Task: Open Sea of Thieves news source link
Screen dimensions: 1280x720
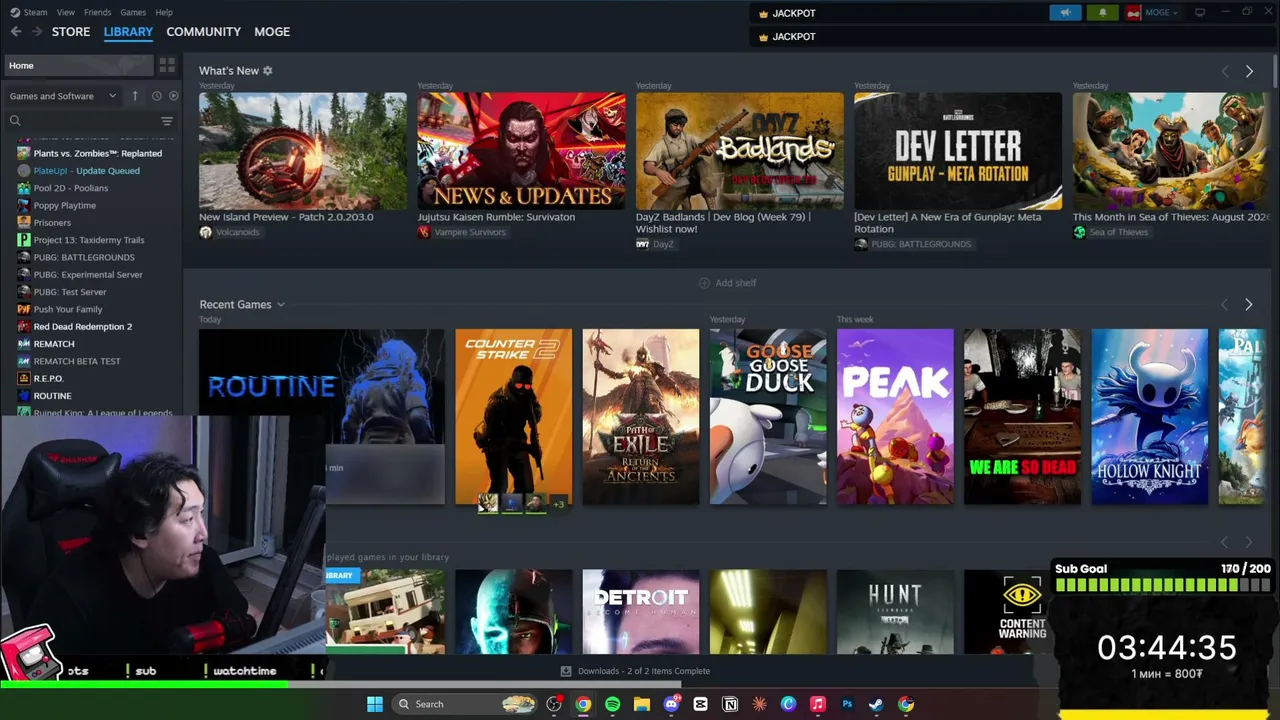Action: (x=1118, y=232)
